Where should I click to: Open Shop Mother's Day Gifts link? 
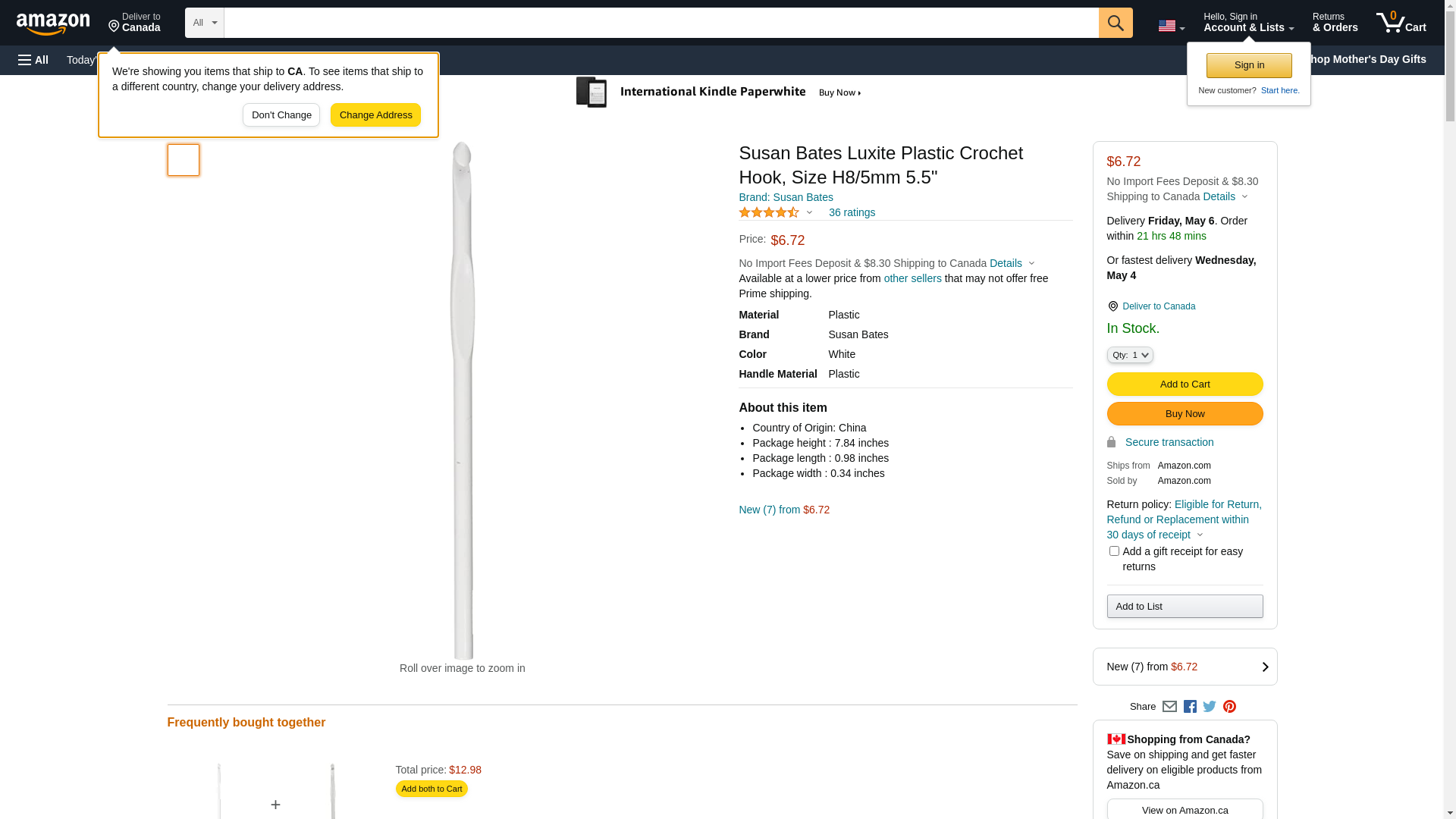point(1373,59)
